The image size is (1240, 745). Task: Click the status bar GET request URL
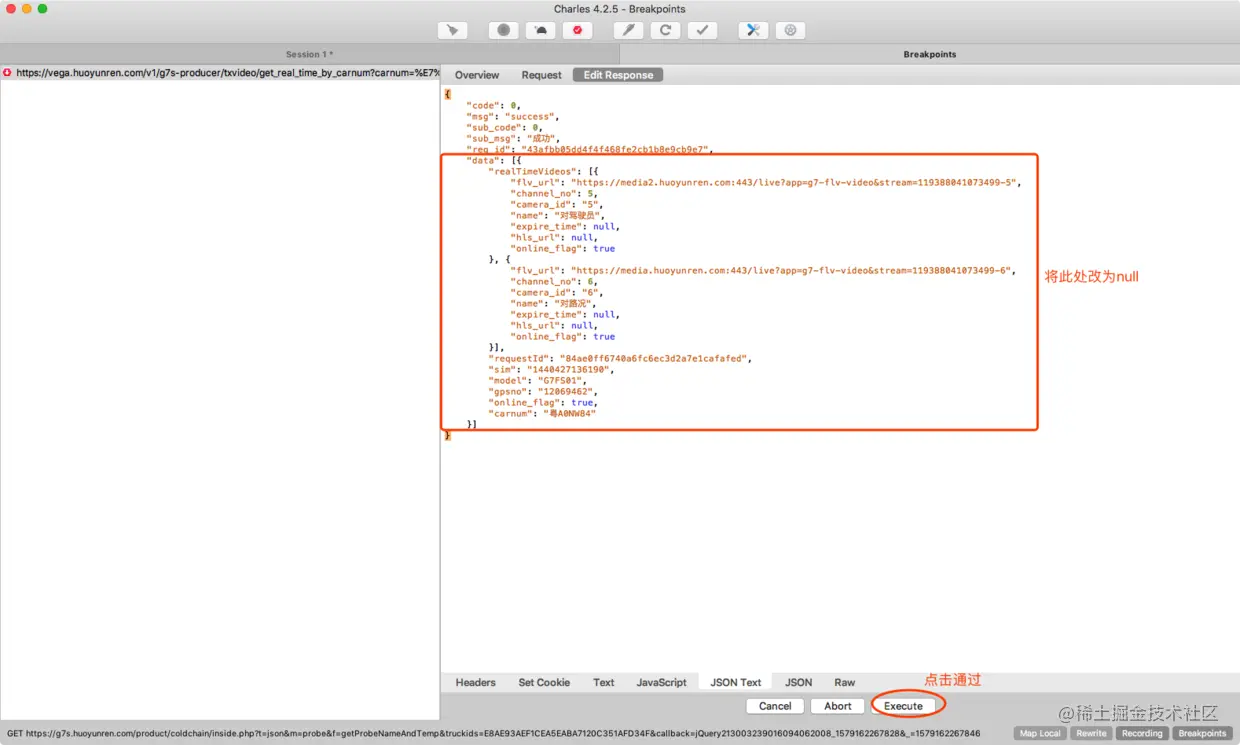pos(493,733)
